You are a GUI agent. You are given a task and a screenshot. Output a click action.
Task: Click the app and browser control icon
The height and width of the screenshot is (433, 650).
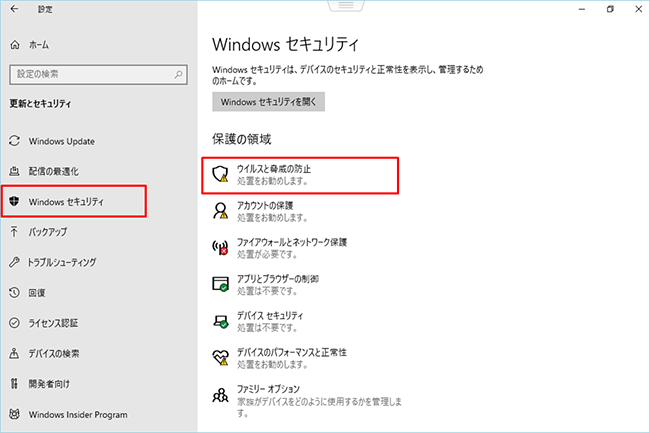point(221,284)
